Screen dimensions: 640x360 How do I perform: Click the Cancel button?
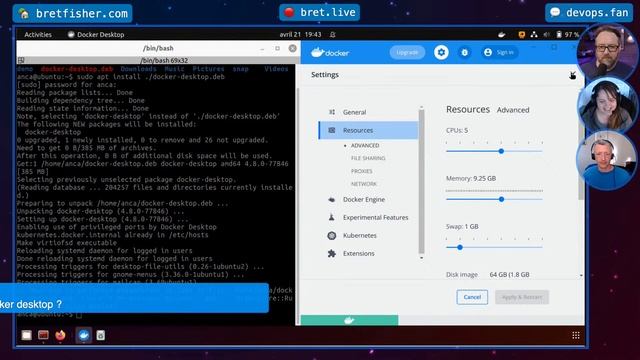472,297
